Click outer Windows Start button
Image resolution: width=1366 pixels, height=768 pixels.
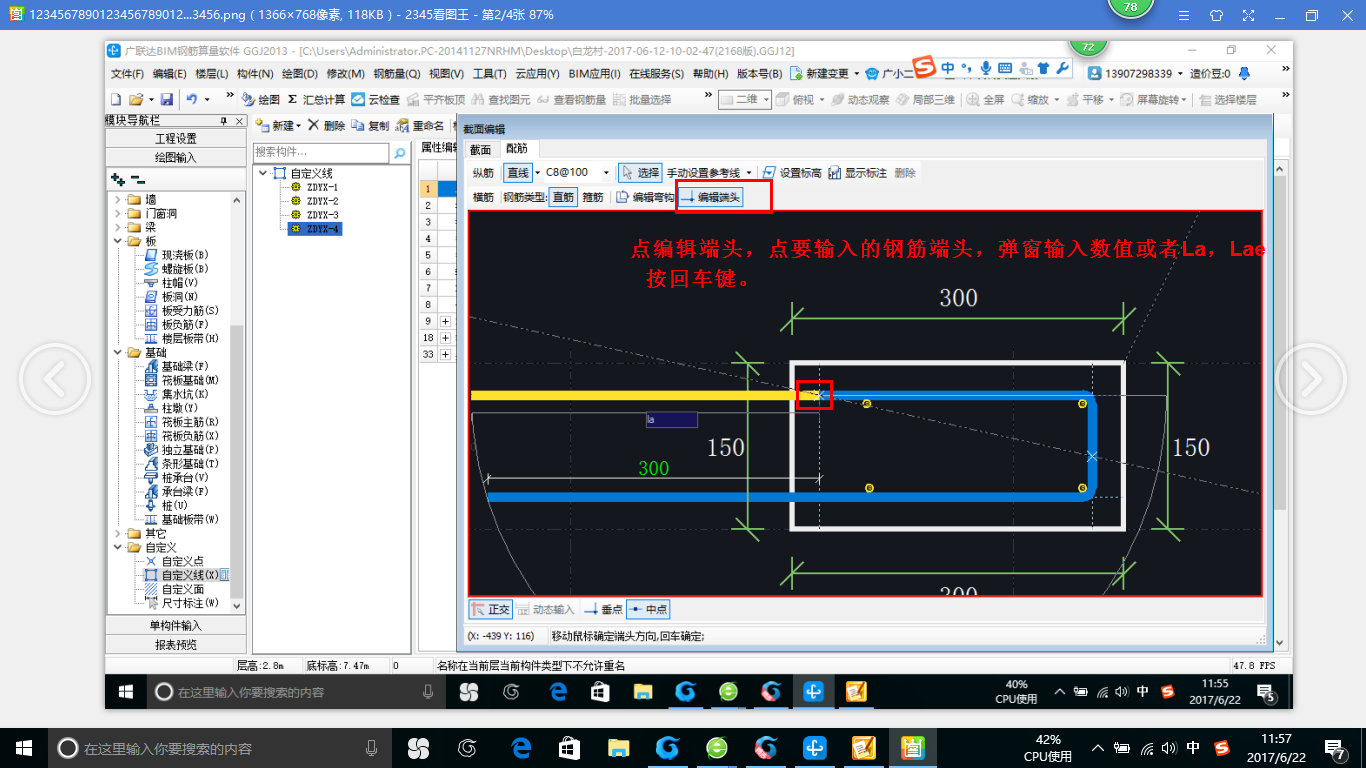click(x=23, y=748)
